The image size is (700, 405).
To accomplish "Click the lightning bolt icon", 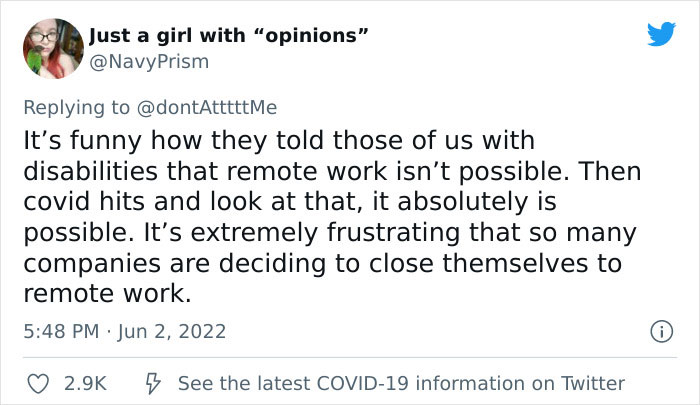I will pyautogui.click(x=154, y=383).
